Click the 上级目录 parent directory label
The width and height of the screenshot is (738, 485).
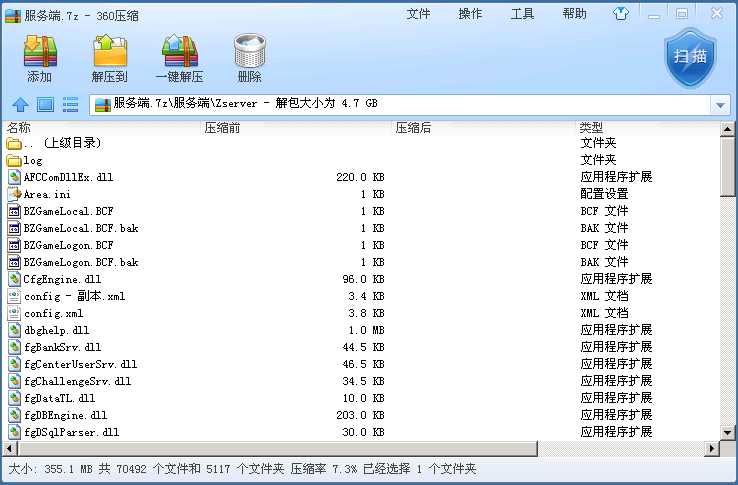click(72, 143)
